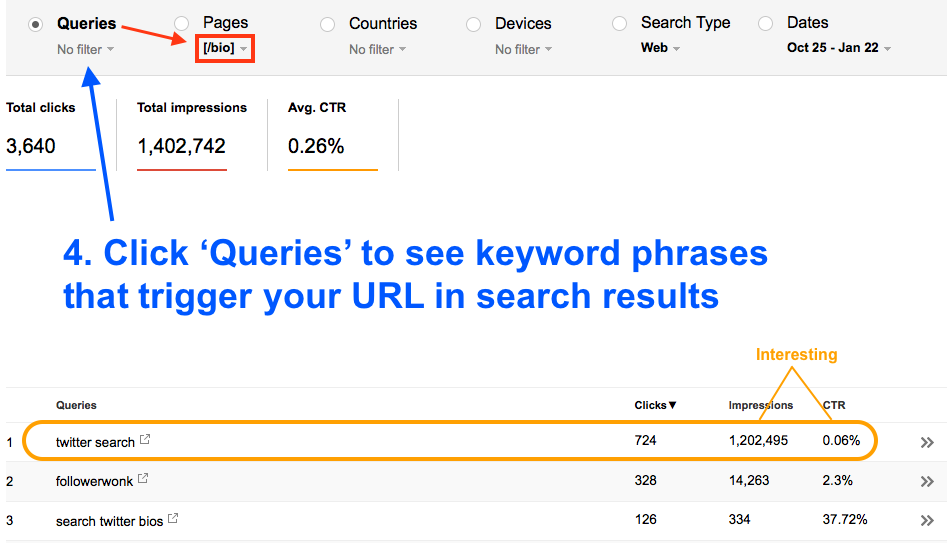Screen dimensions: 950x543
Task: Open external link icon beside 'twitter search'
Action: pyautogui.click(x=145, y=440)
